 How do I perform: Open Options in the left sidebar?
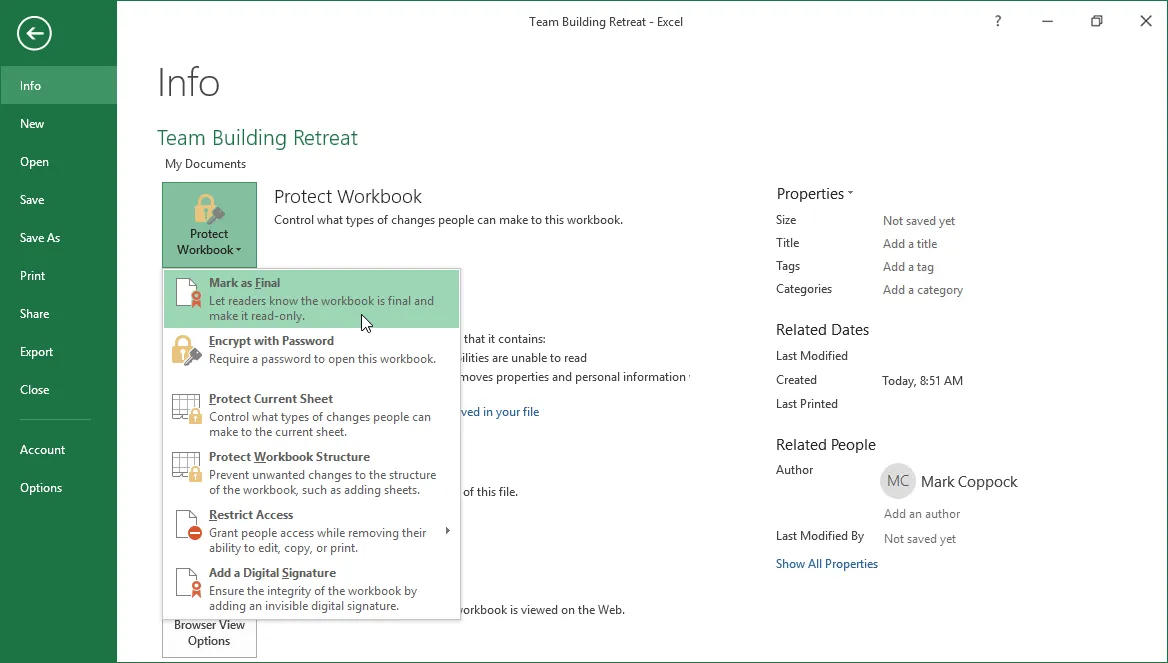point(41,488)
